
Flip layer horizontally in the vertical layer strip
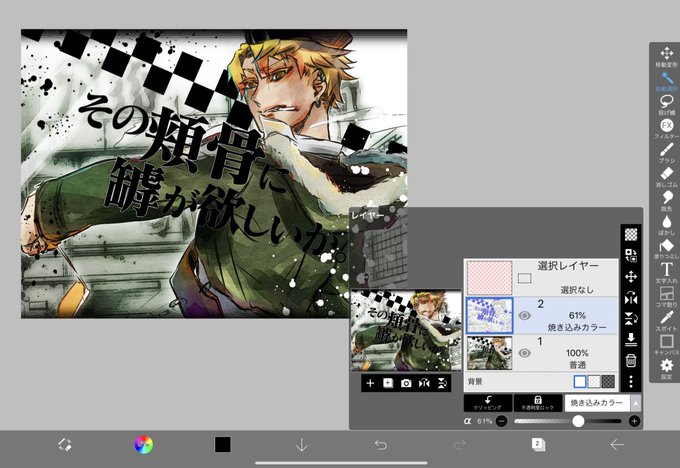click(x=631, y=298)
